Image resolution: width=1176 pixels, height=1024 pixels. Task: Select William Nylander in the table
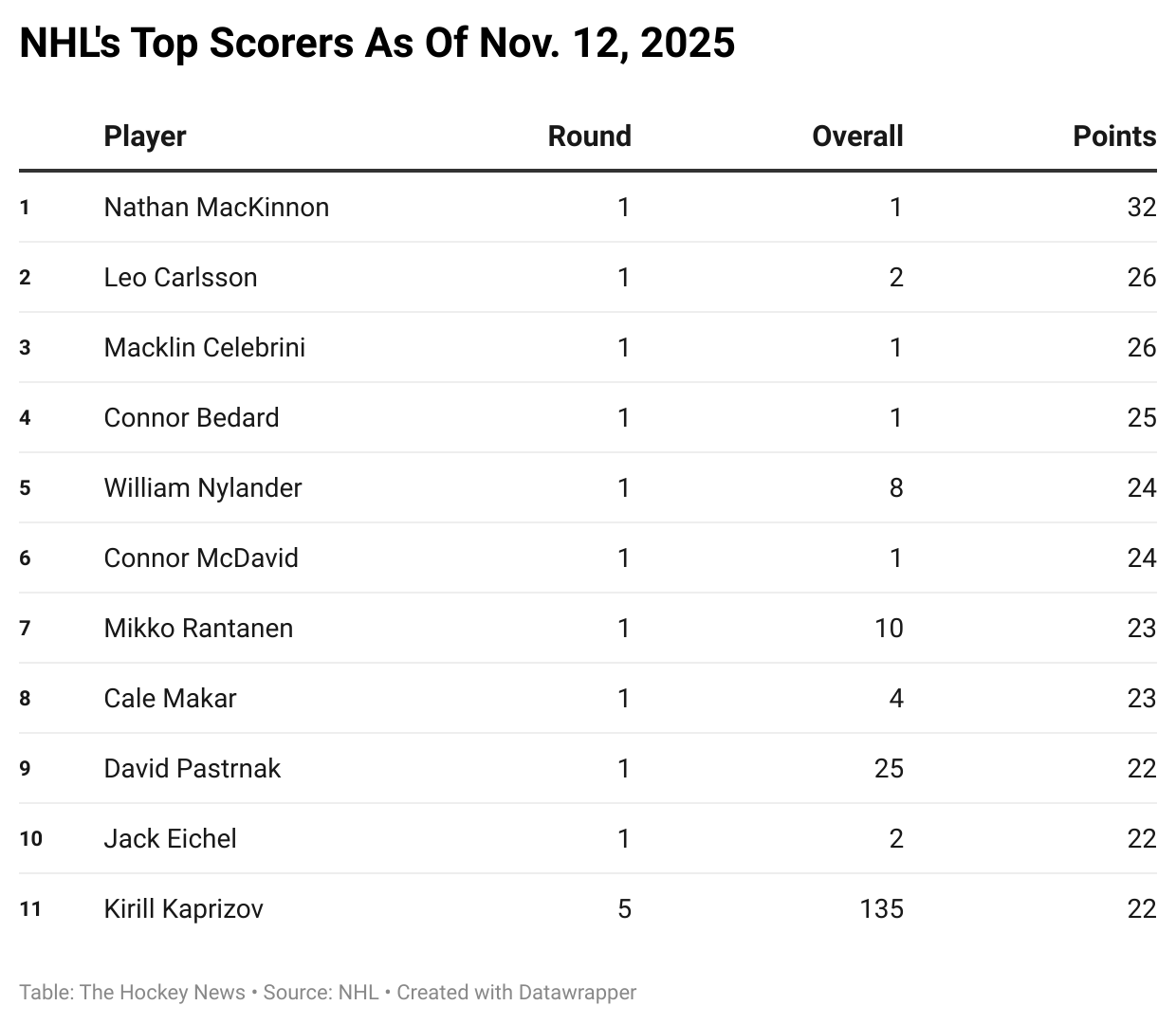click(x=203, y=488)
